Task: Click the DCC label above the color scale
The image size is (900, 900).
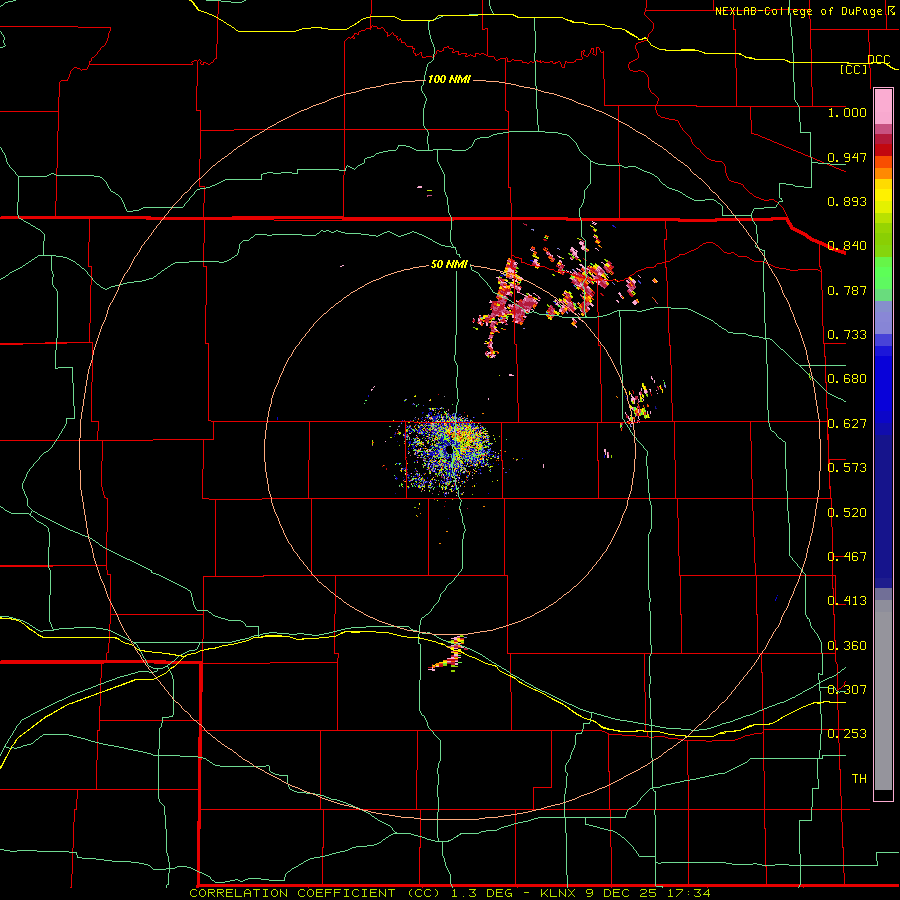Action: click(x=879, y=59)
